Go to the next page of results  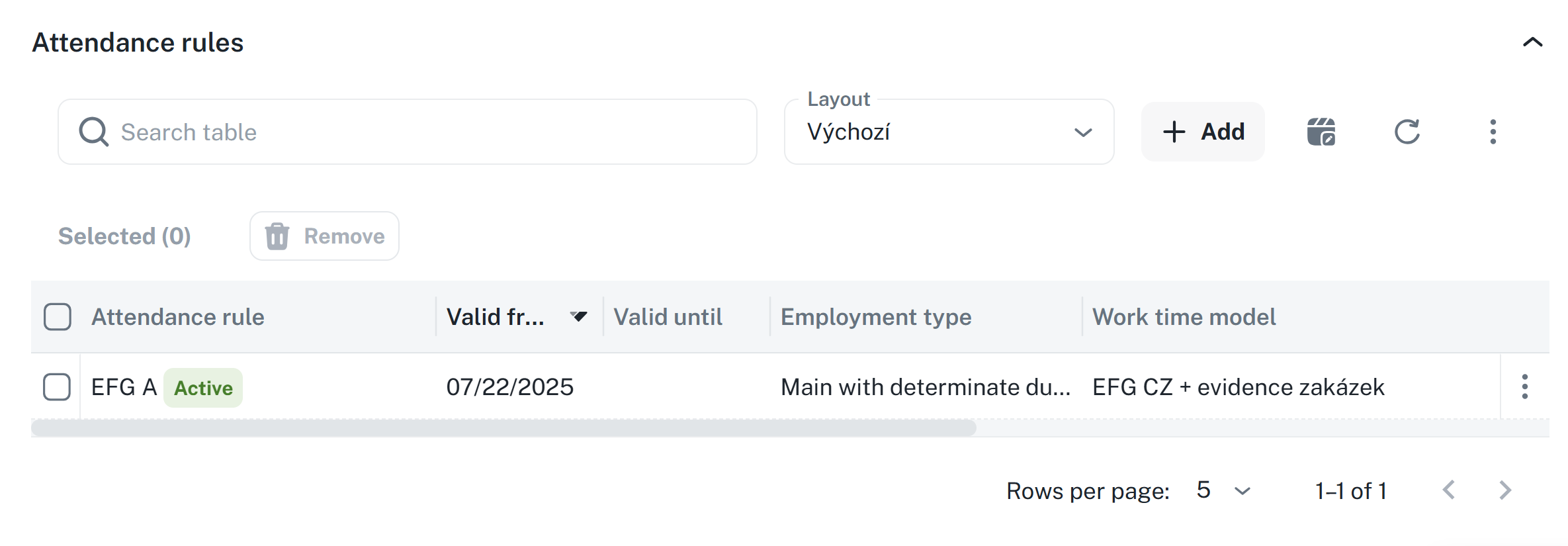point(1505,490)
